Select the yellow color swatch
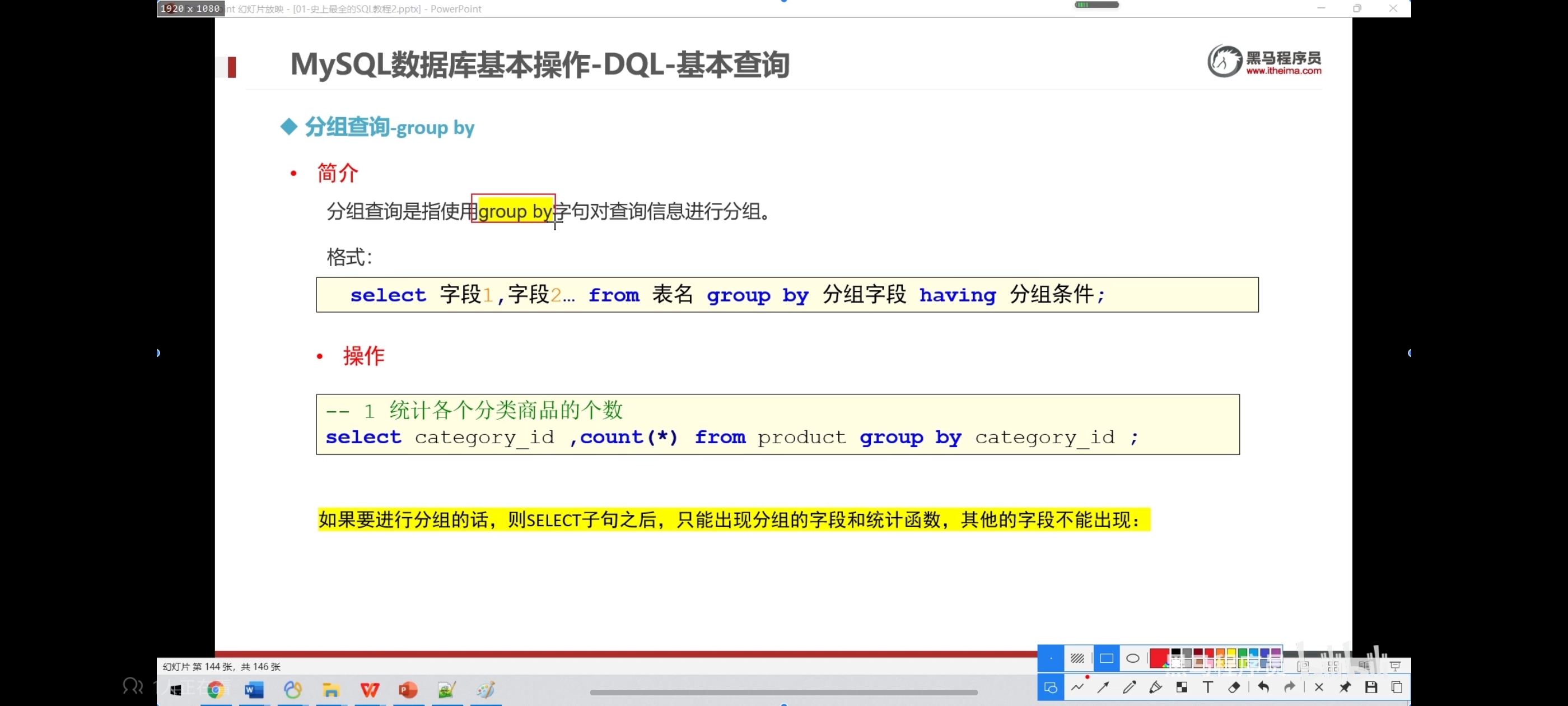This screenshot has height=706, width=1568. click(x=1231, y=653)
